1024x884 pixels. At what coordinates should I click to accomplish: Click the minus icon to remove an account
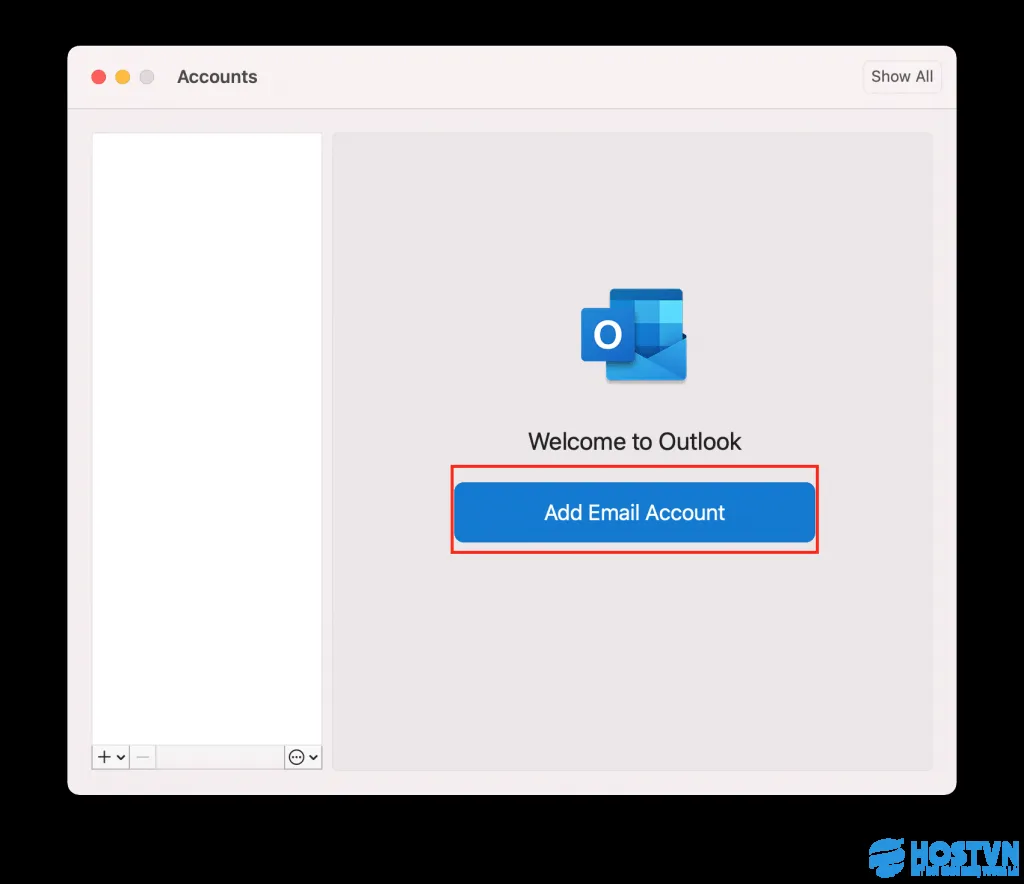point(143,757)
